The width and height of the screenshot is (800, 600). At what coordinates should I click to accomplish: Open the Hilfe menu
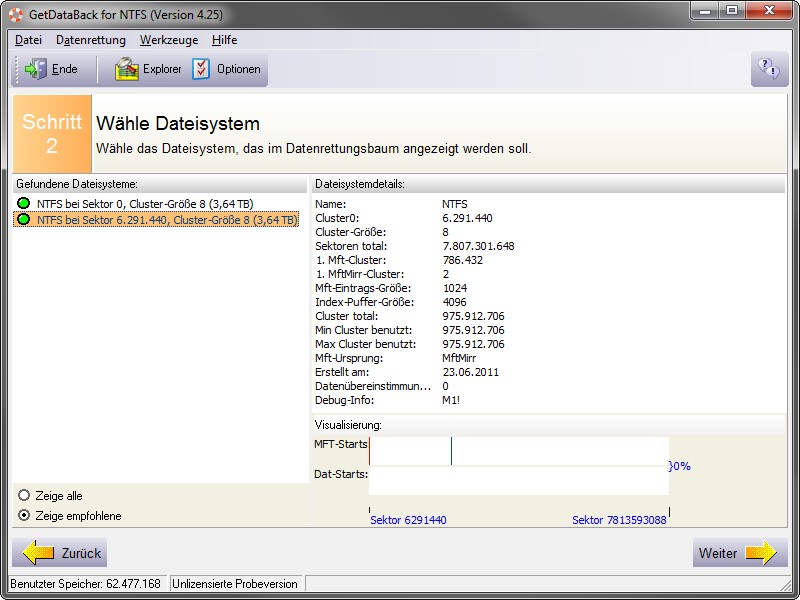[x=224, y=40]
